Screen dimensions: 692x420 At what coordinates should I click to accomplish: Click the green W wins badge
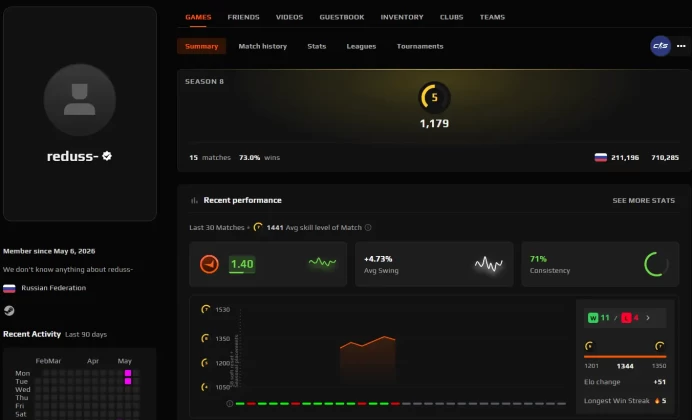(x=593, y=318)
